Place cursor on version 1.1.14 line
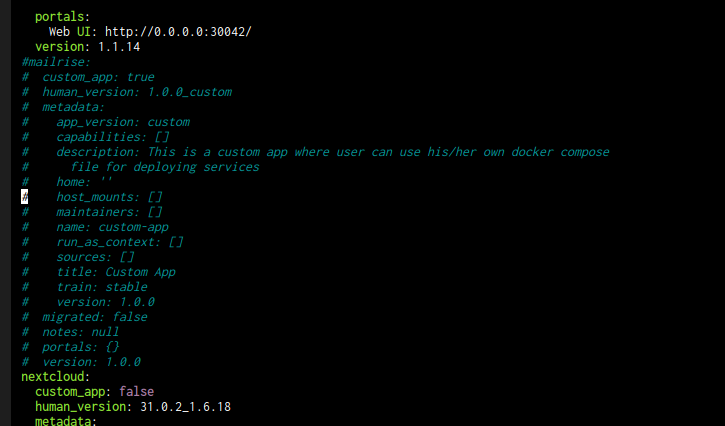 pos(87,47)
